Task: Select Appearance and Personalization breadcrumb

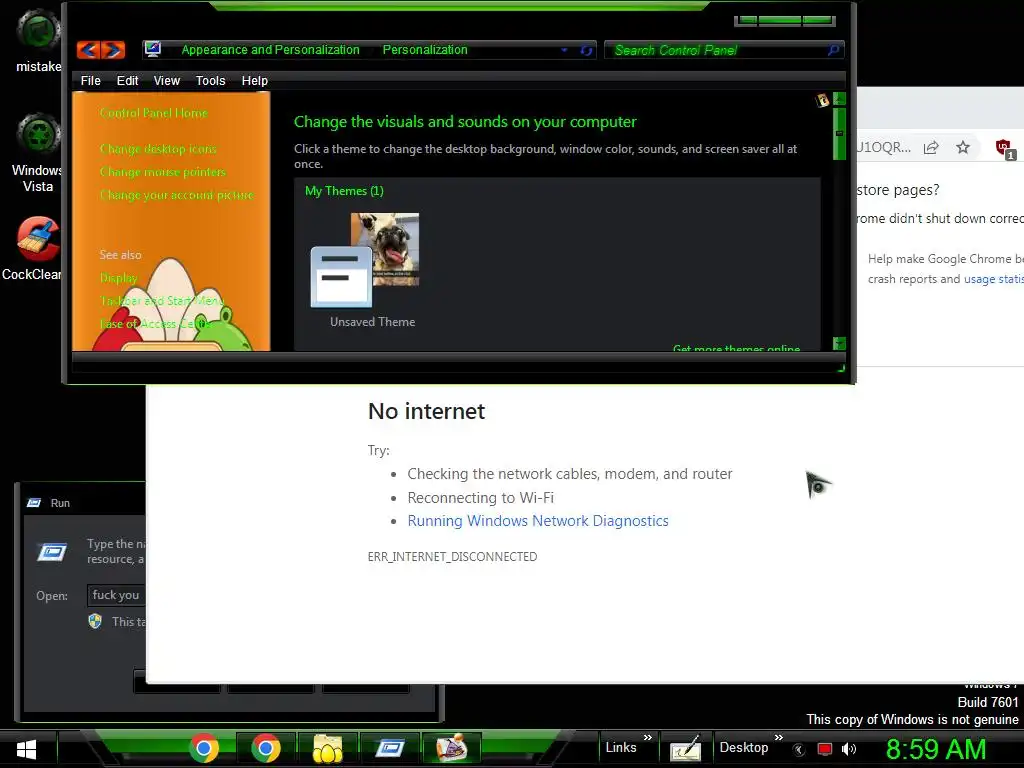Action: [270, 50]
